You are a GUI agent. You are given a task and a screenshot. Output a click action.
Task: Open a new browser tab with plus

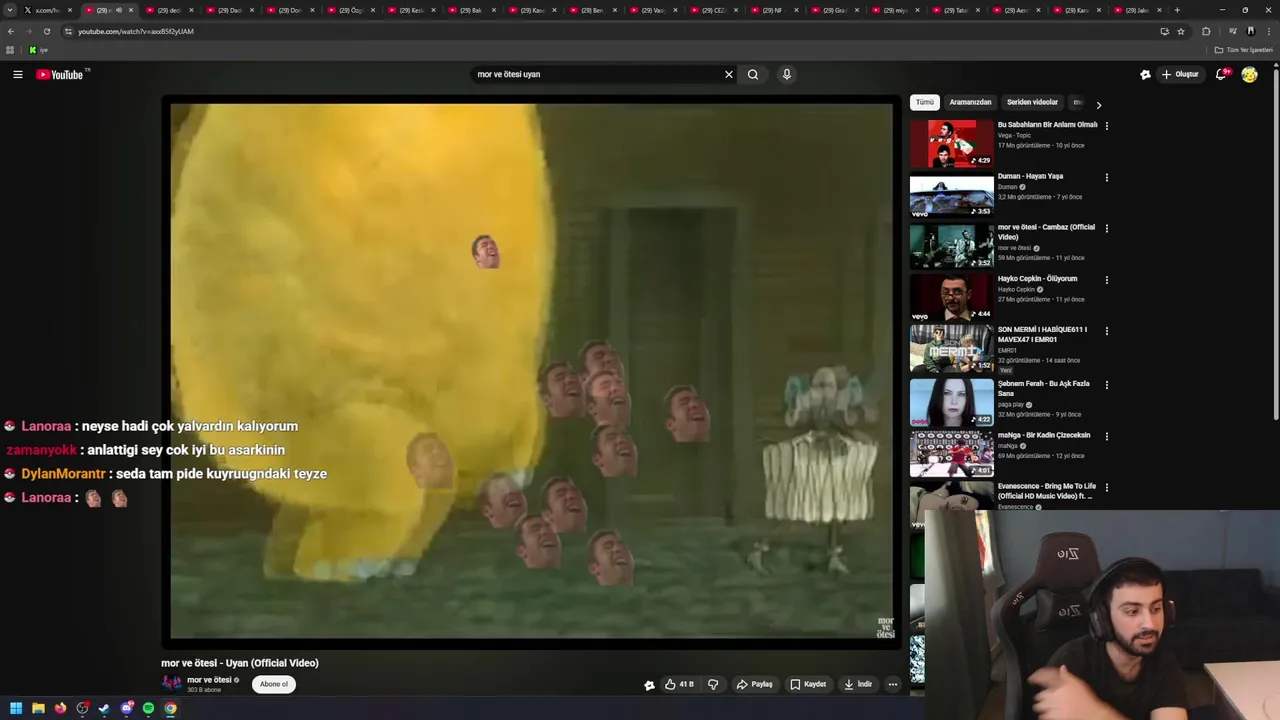pos(1177,10)
